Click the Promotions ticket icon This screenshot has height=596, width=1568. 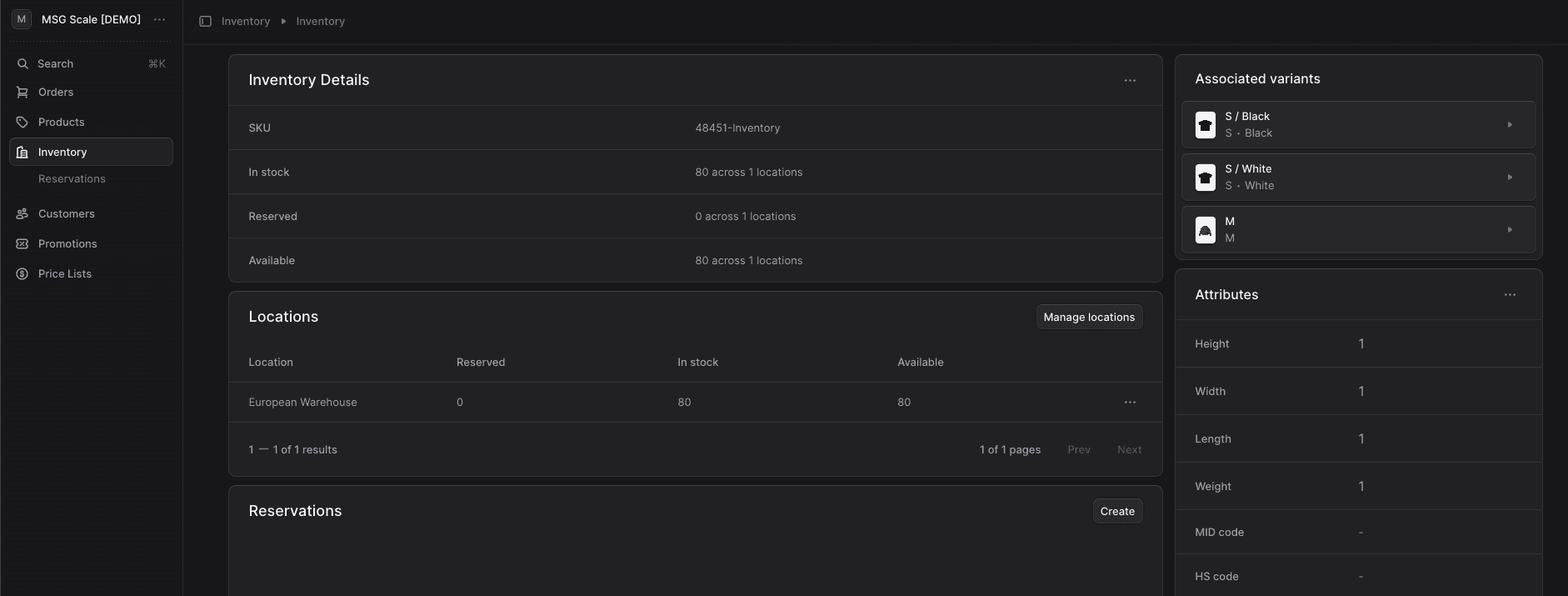(x=22, y=244)
